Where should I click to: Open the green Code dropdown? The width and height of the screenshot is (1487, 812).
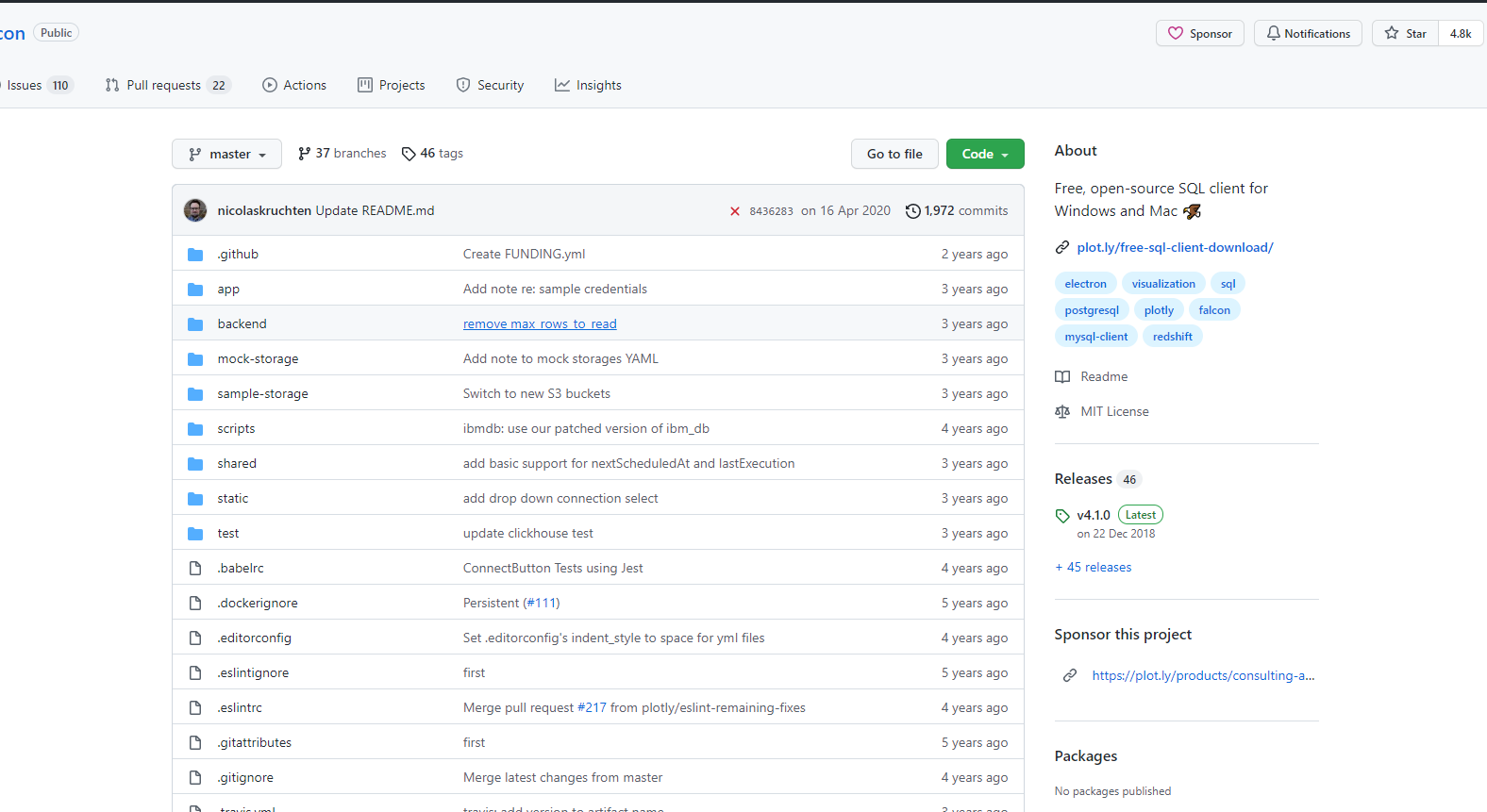pyautogui.click(x=984, y=154)
